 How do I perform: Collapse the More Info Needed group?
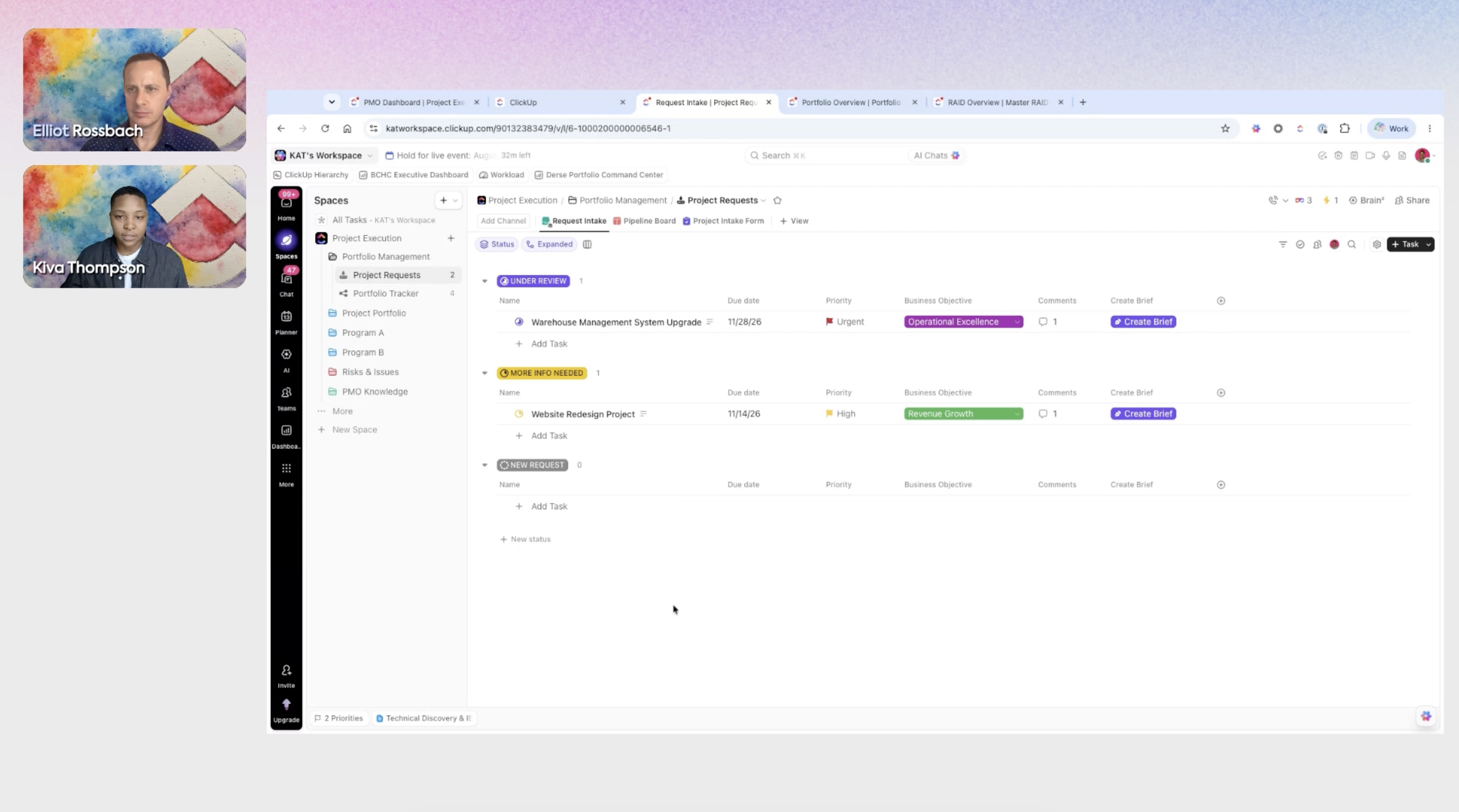(x=485, y=373)
